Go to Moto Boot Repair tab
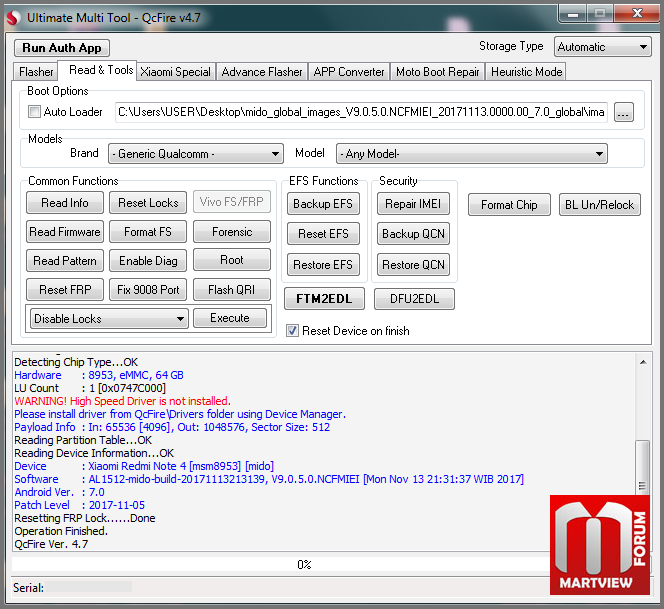 438,72
